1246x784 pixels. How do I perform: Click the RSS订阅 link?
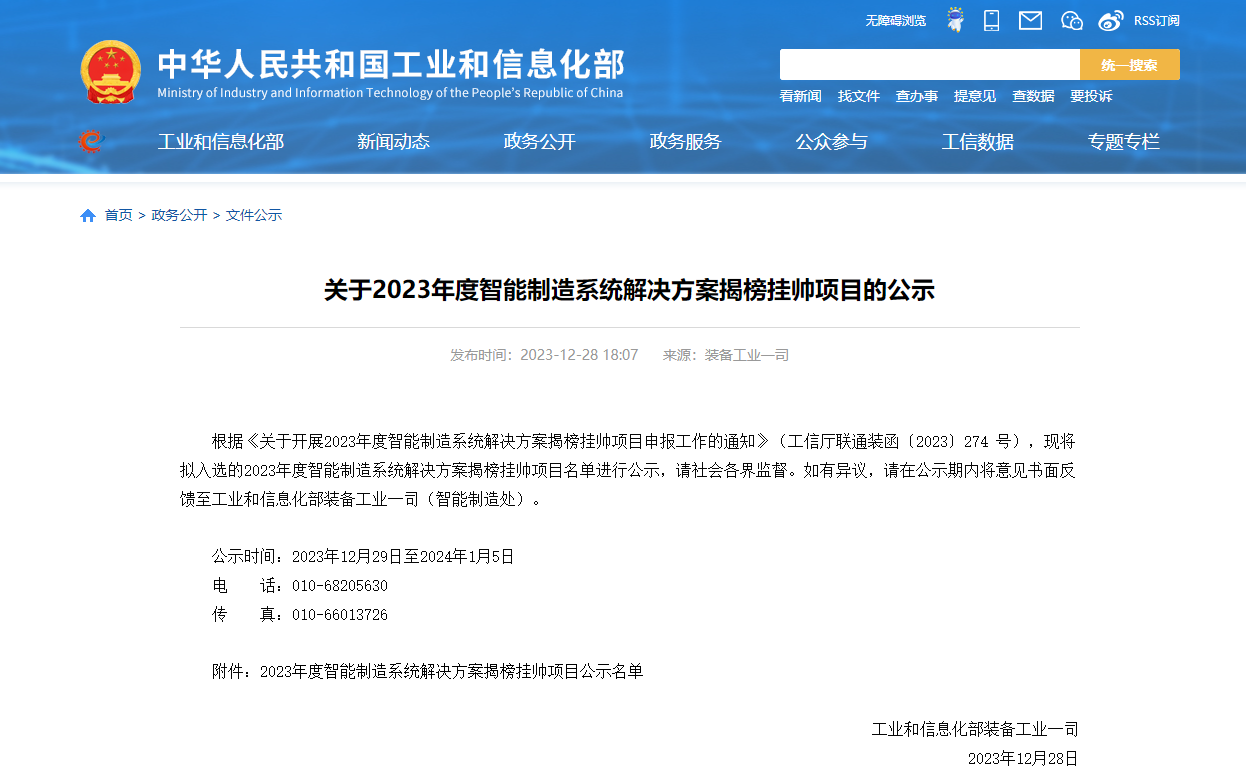1156,20
